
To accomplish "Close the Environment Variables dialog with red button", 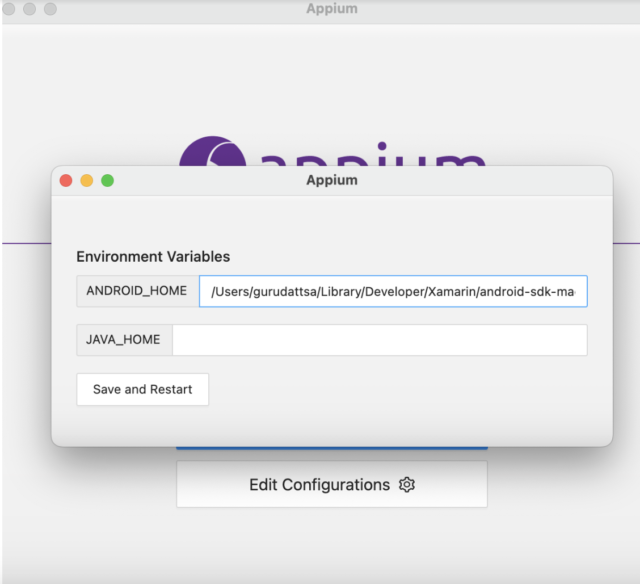I will (66, 181).
